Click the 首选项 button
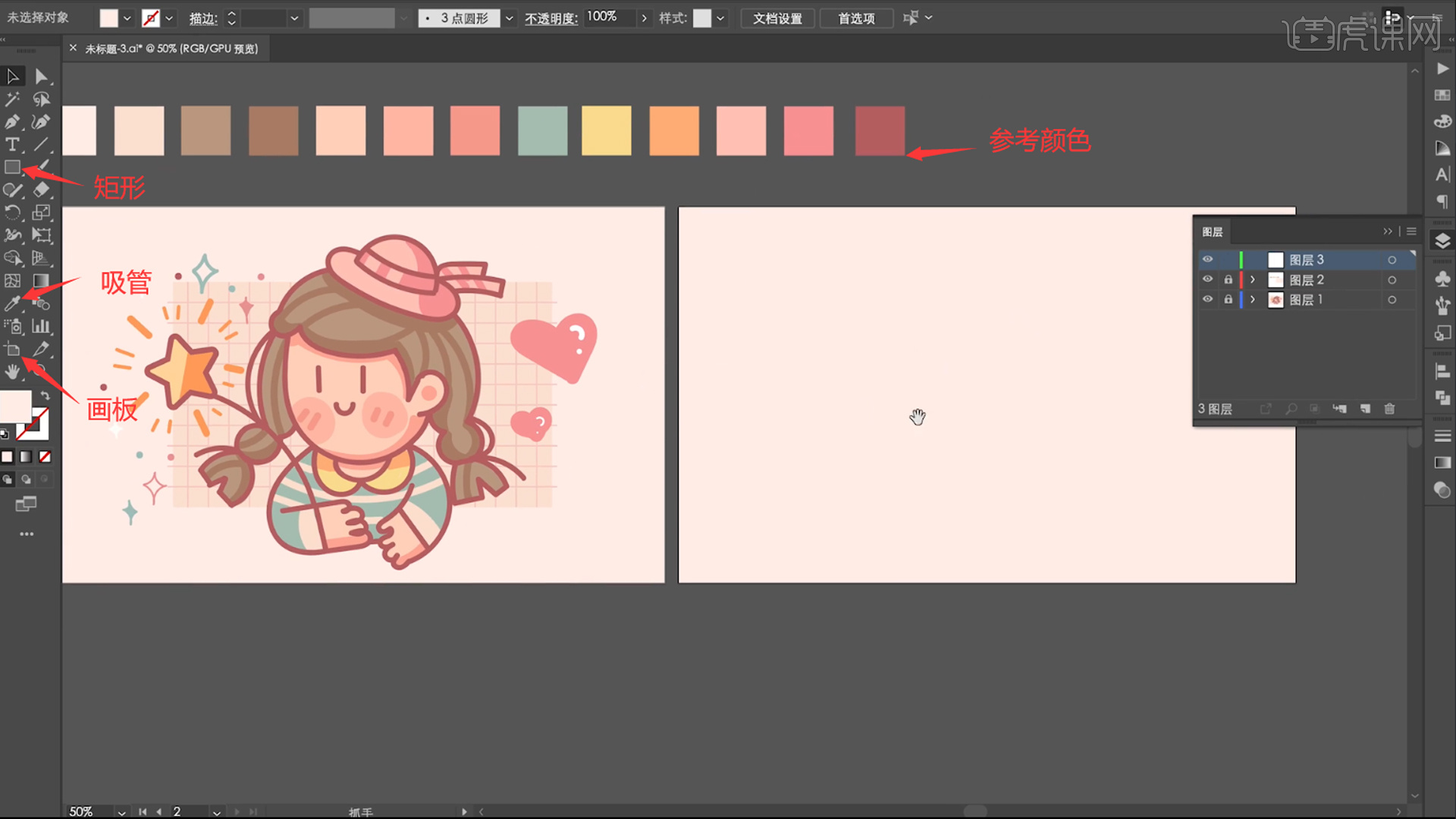 click(856, 18)
